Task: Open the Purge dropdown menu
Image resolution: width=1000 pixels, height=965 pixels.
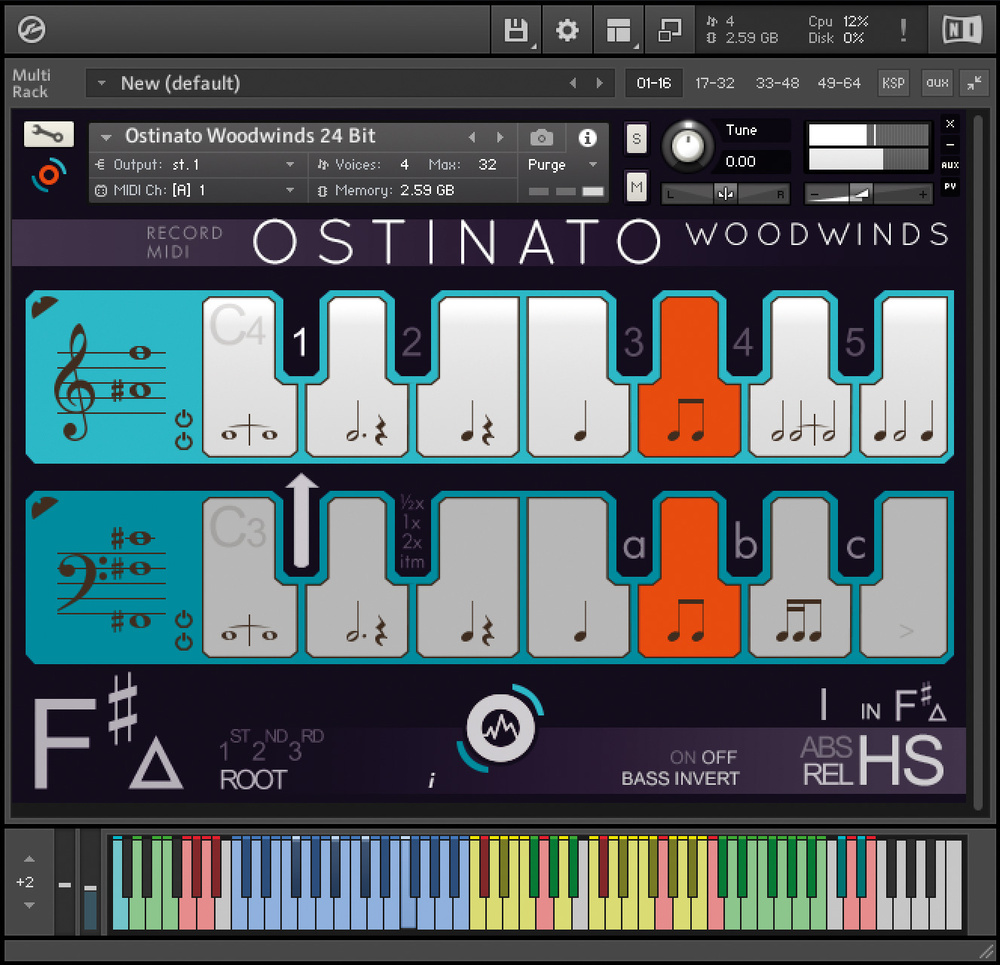Action: click(562, 165)
